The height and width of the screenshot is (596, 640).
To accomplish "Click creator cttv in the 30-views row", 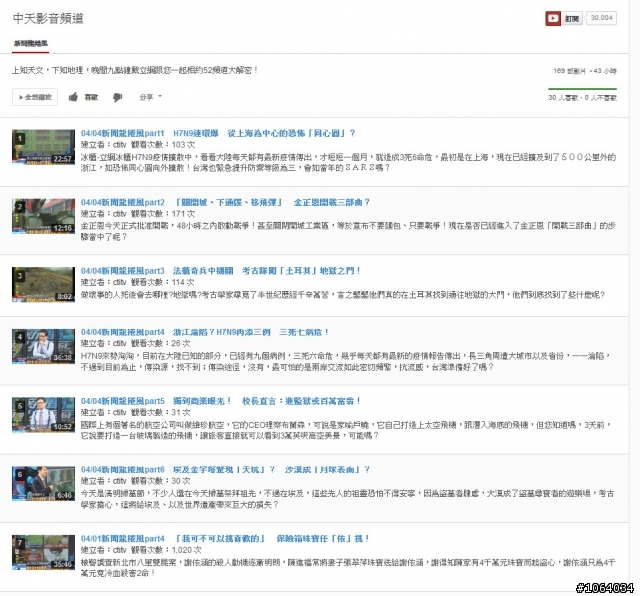I will (x=120, y=481).
